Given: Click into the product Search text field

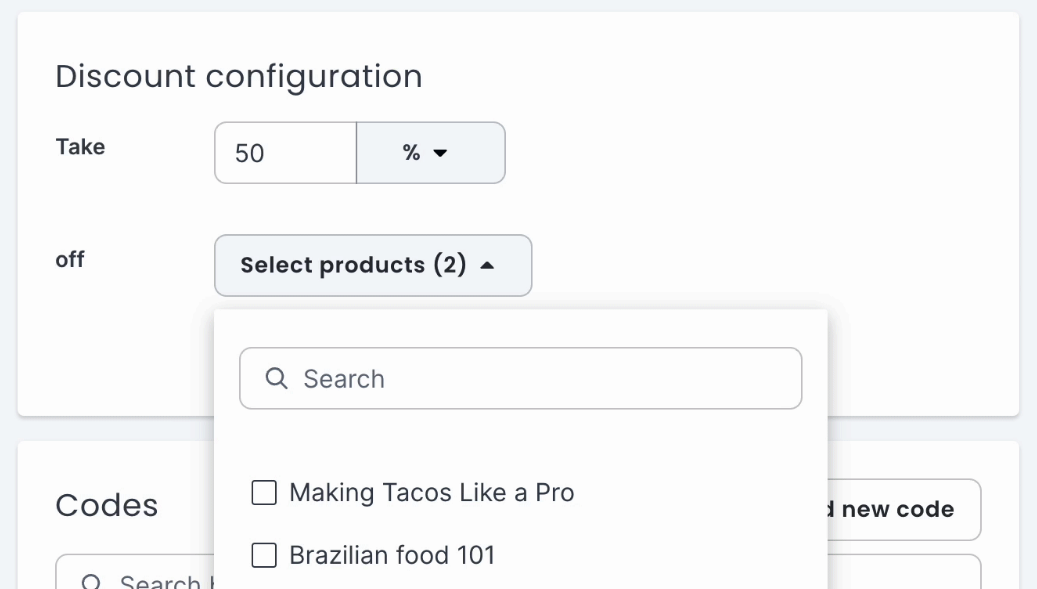Looking at the screenshot, I should [540, 379].
